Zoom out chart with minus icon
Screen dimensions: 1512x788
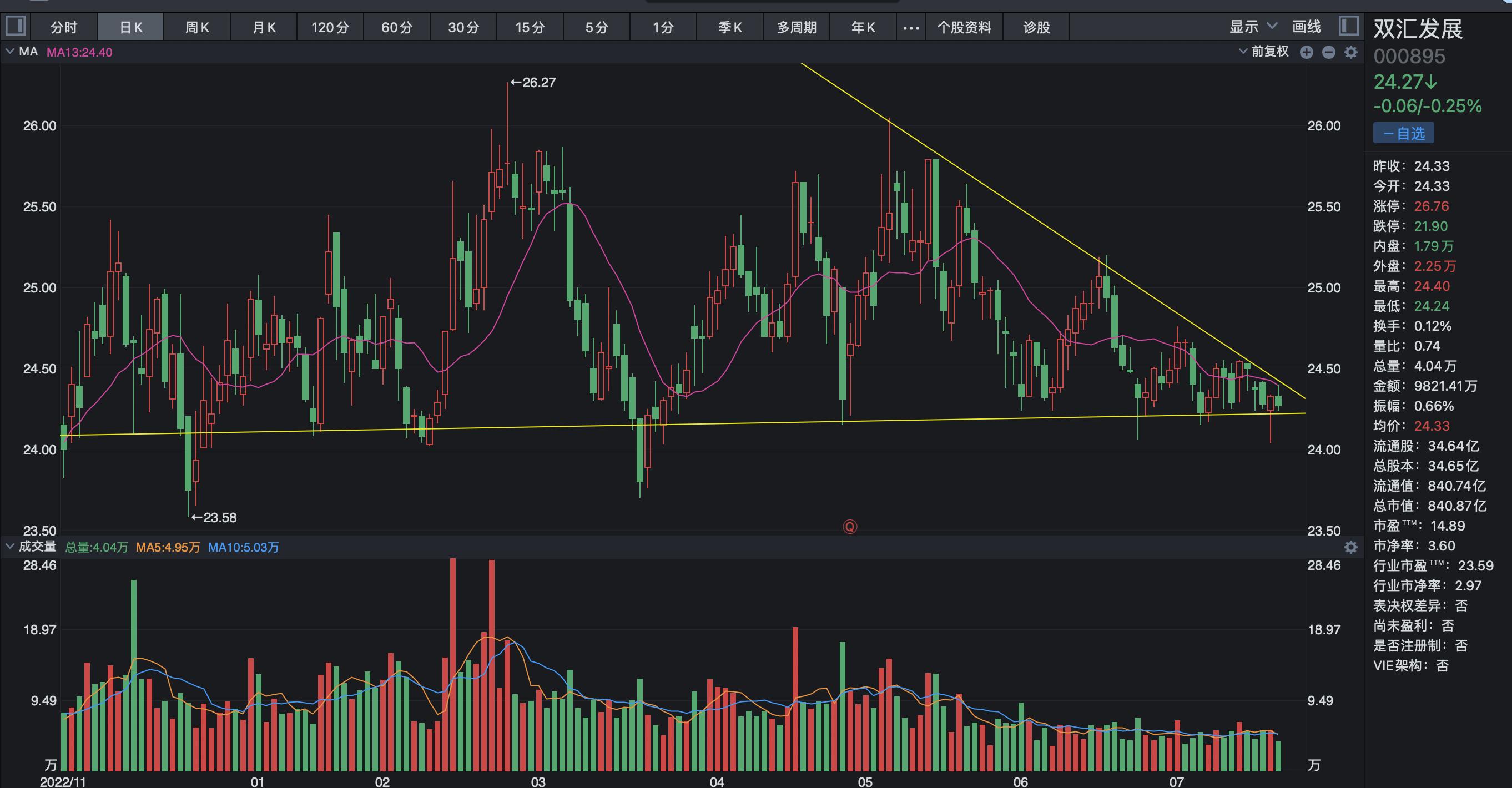tap(1329, 52)
